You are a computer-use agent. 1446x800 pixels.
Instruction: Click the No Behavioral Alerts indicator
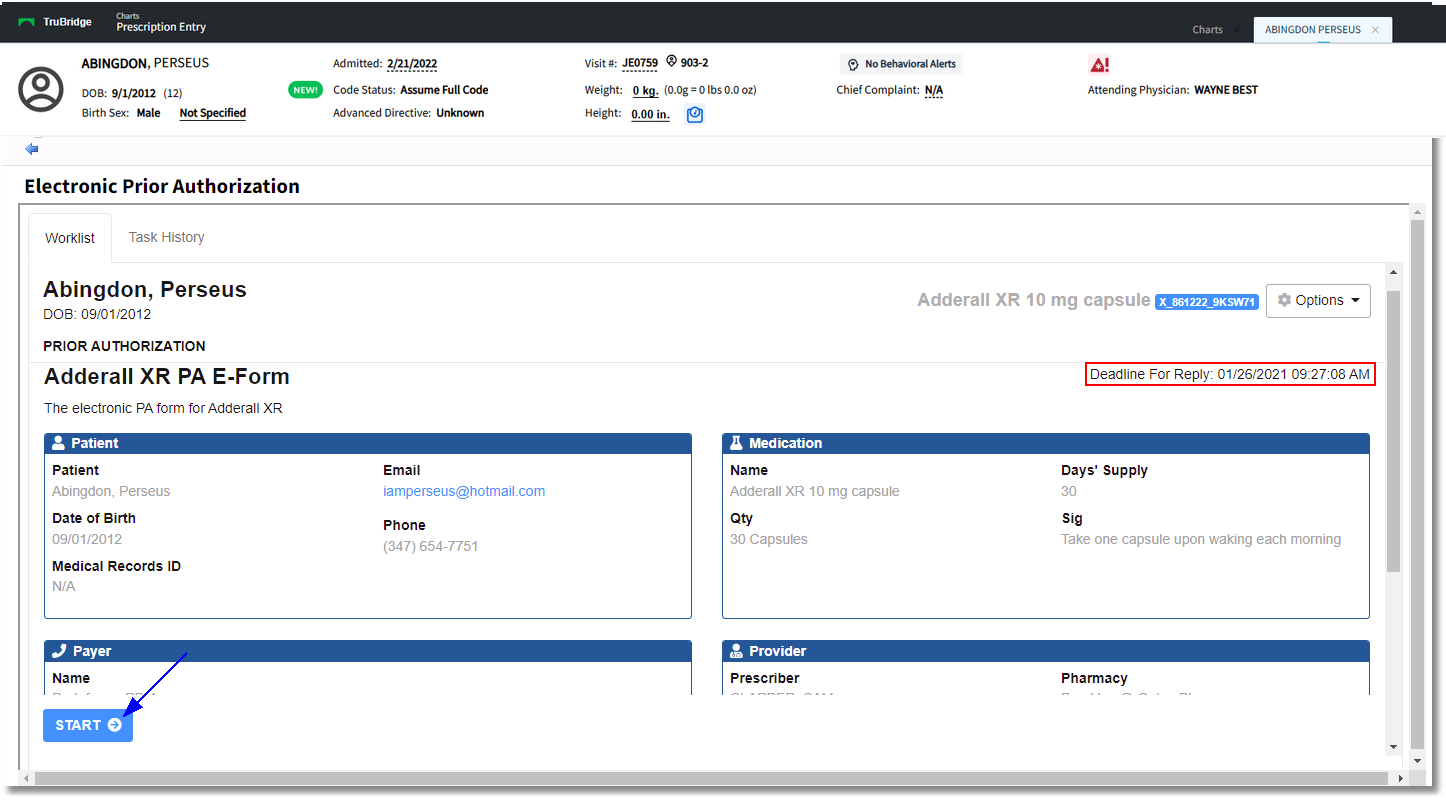pos(901,64)
